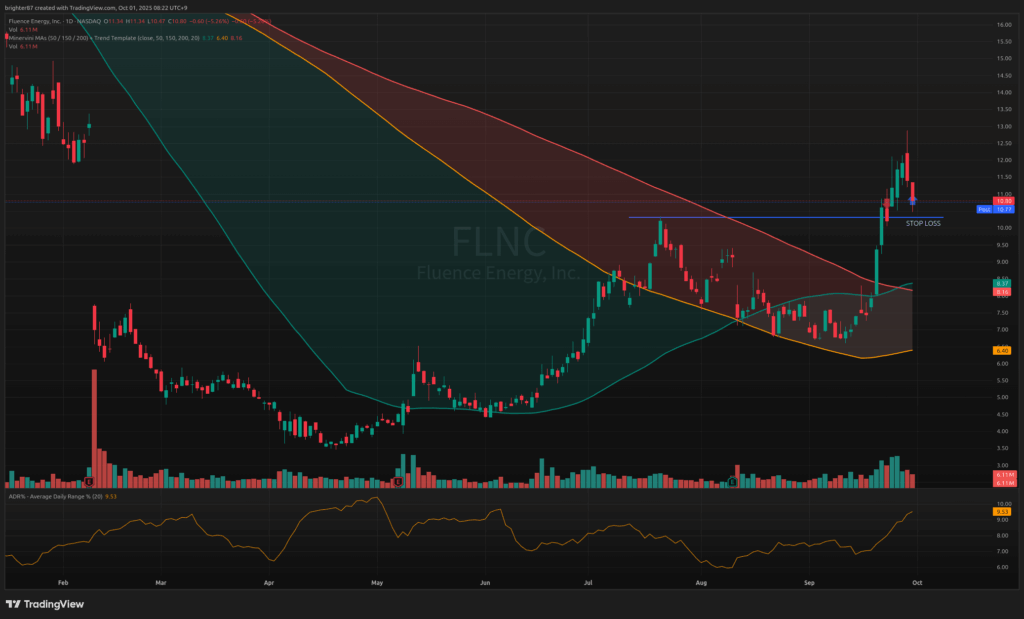Click the earnings marker in May volume bars
The image size is (1024, 619).
pyautogui.click(x=398, y=482)
